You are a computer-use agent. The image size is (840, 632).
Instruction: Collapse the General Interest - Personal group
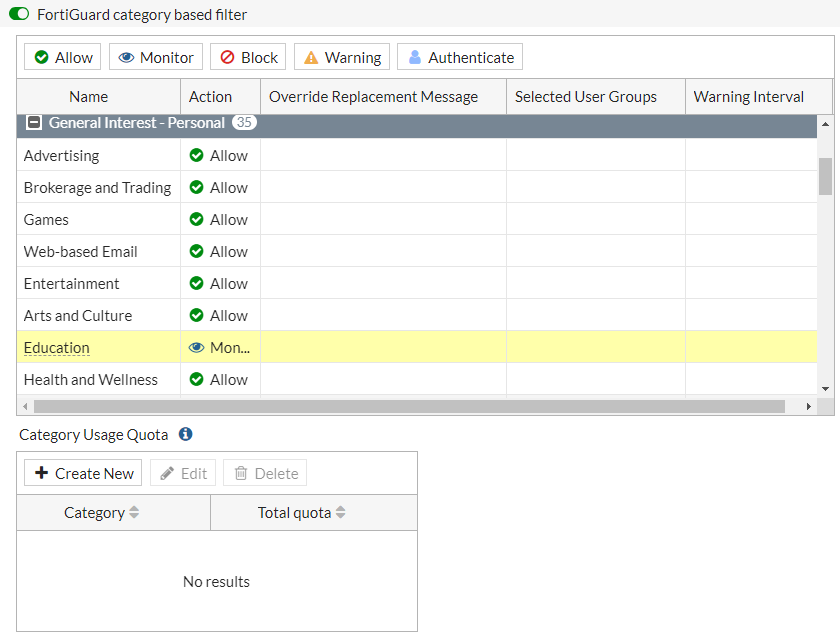[34, 123]
